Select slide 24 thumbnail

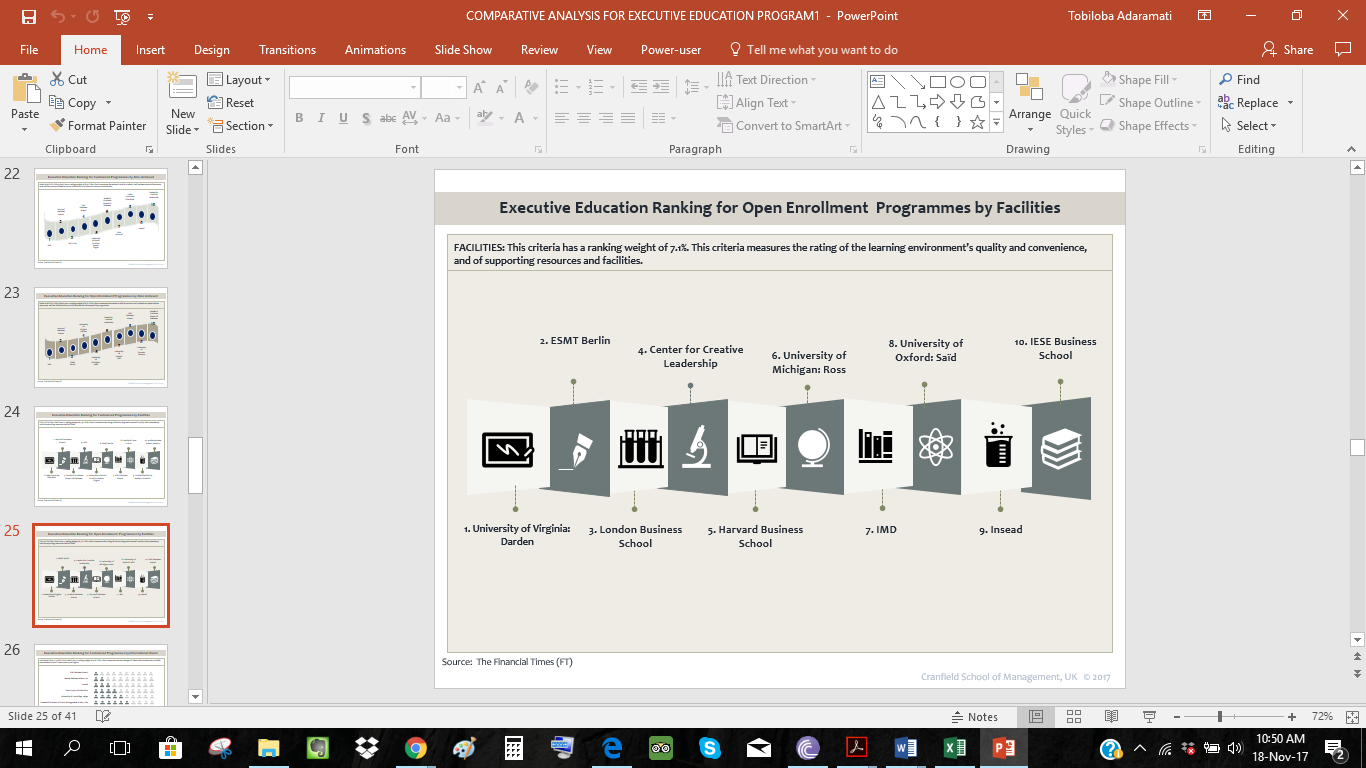(x=101, y=457)
